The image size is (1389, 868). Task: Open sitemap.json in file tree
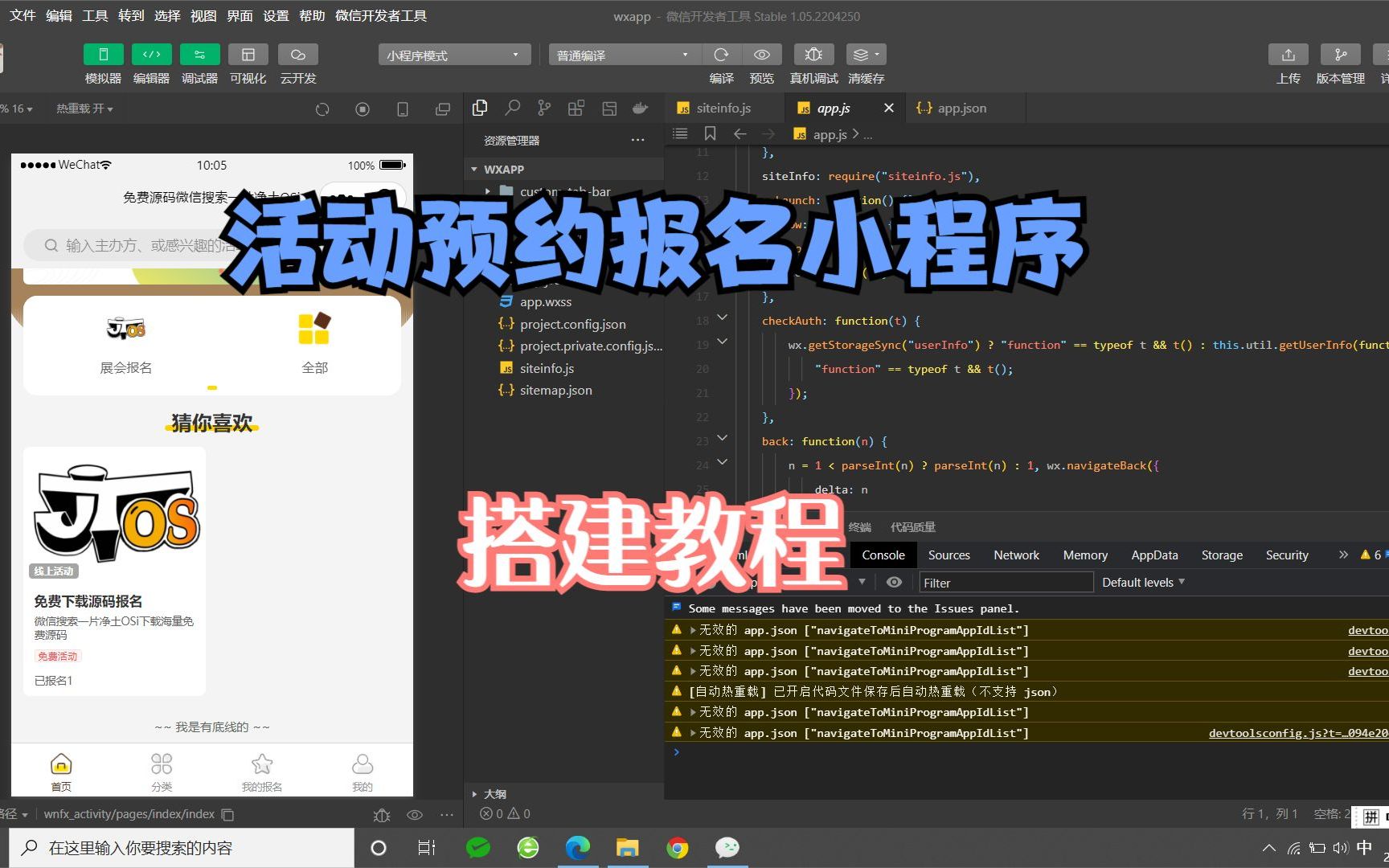[x=555, y=390]
